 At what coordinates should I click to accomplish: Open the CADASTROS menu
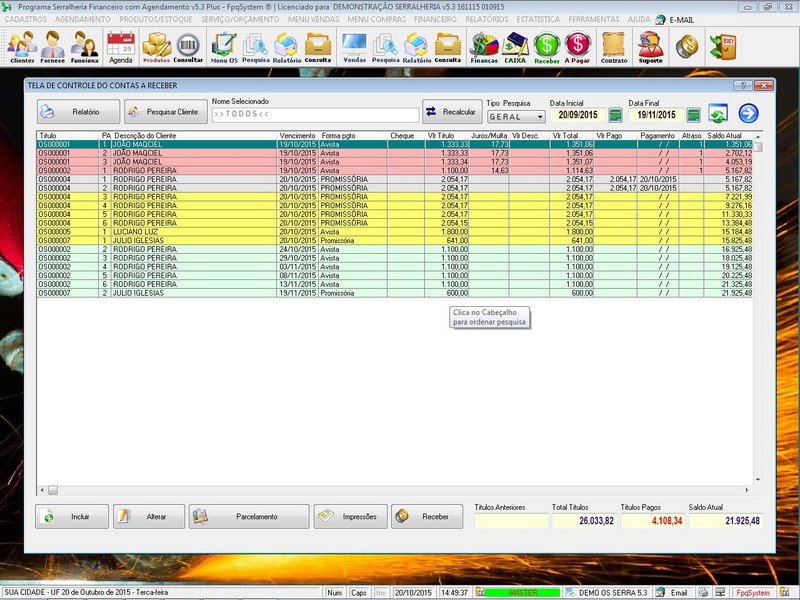(x=26, y=19)
